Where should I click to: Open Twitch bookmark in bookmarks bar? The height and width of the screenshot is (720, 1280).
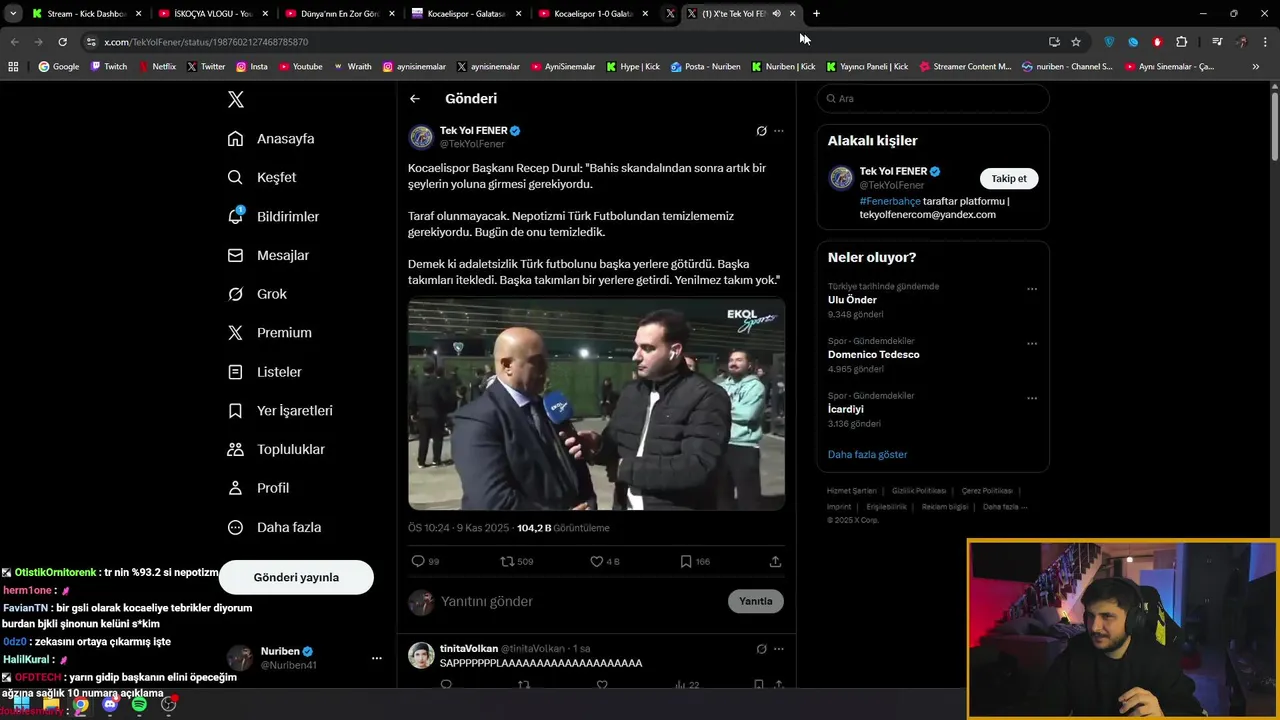109,67
